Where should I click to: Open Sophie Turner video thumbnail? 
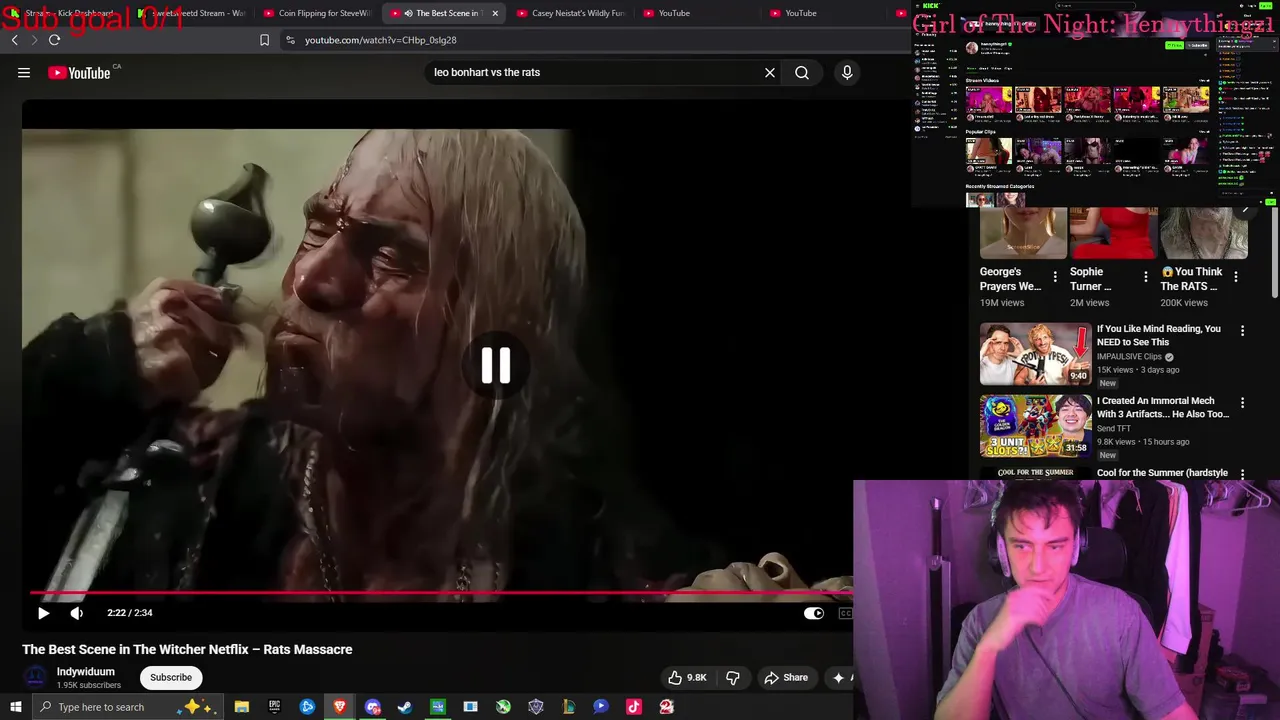pos(1113,233)
